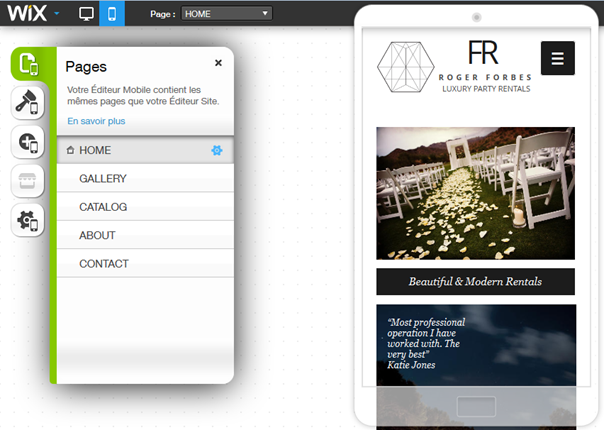Select 'LUXURY PARTY RENTALS' subtitle text
Image resolution: width=604 pixels, height=430 pixels.
pos(486,89)
